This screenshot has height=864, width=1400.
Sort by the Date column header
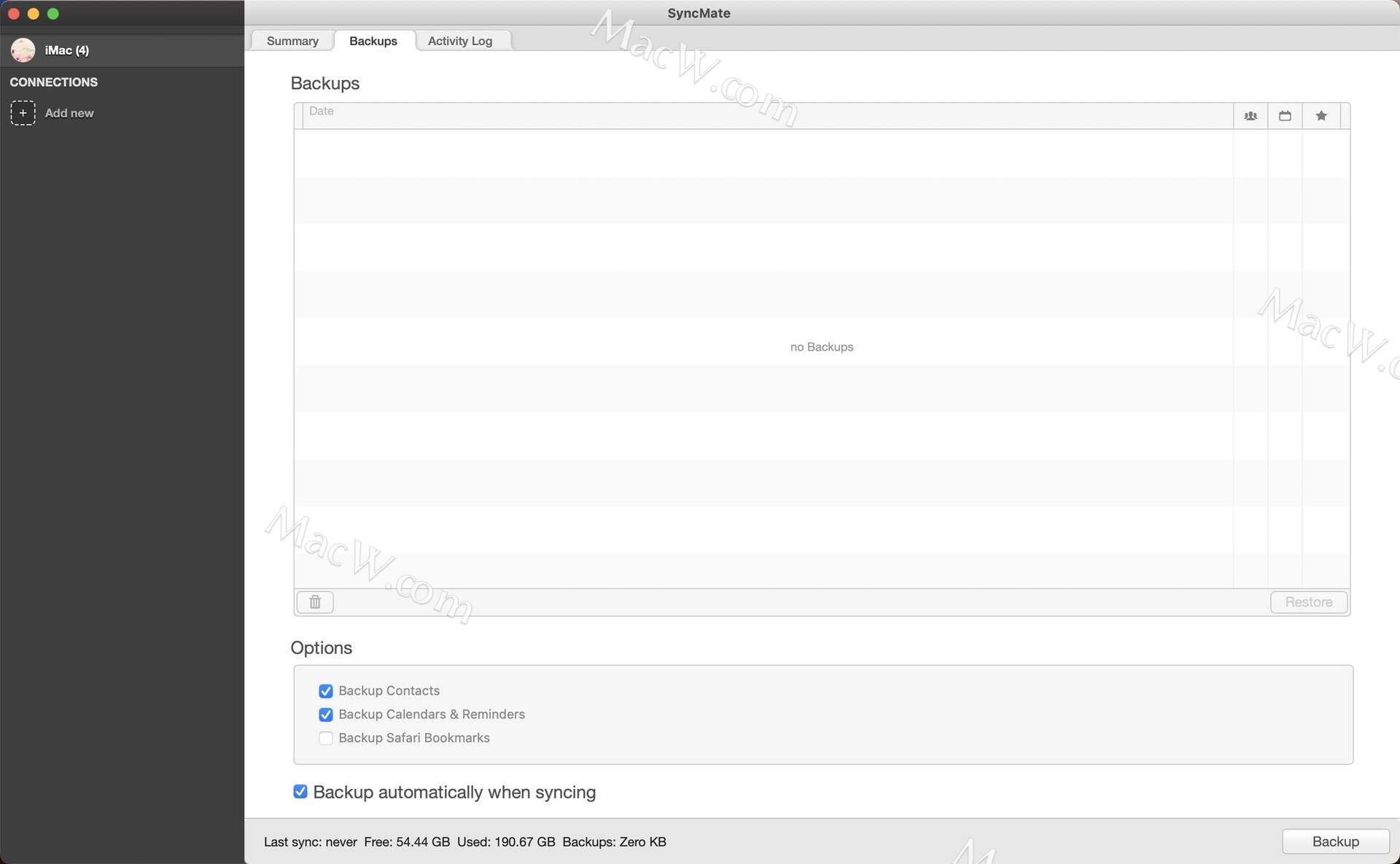(x=767, y=116)
